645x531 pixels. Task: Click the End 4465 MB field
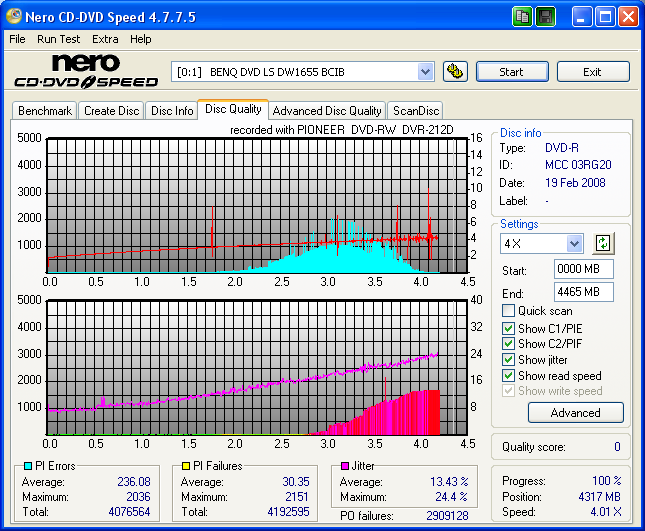(584, 292)
